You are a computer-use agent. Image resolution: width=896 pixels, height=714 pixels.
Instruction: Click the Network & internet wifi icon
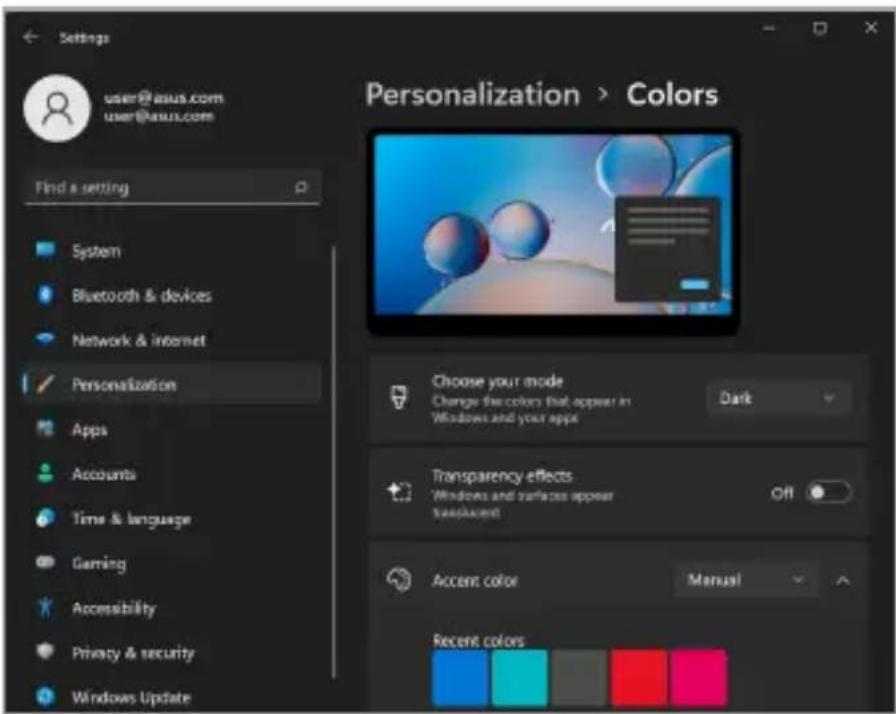tap(45, 339)
